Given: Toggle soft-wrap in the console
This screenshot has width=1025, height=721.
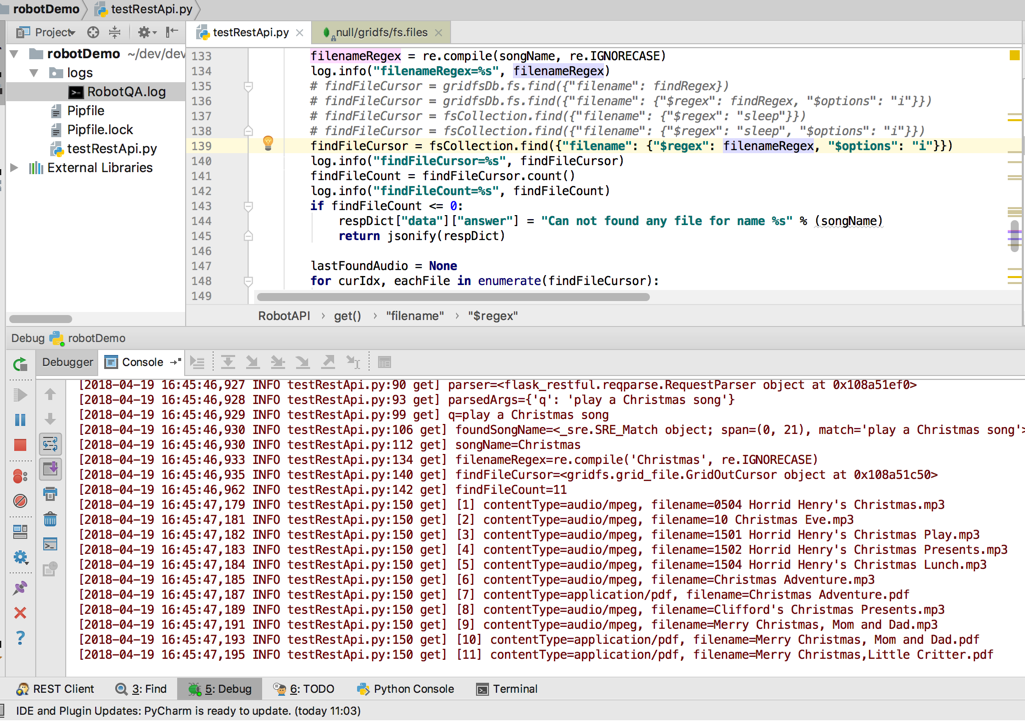Looking at the screenshot, I should tap(50, 444).
